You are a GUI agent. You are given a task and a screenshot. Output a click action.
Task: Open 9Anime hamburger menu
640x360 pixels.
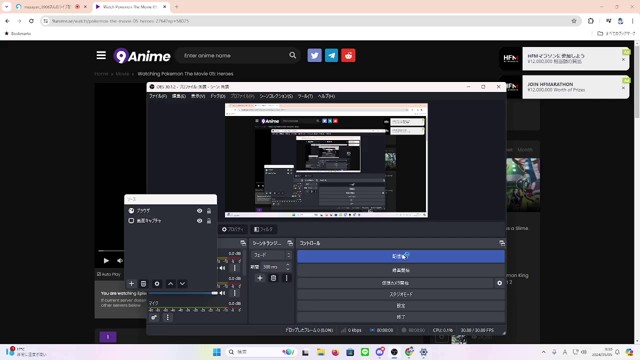(x=101, y=55)
